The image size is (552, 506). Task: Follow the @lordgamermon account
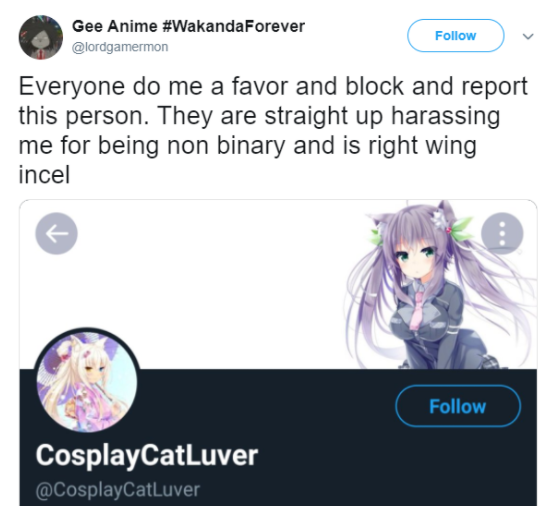(x=456, y=36)
